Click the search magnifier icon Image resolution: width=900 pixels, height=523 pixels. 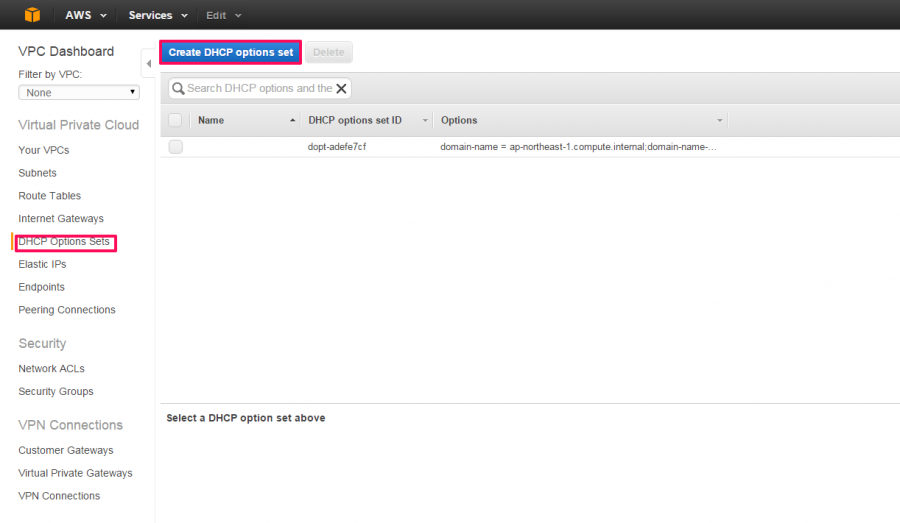point(179,88)
